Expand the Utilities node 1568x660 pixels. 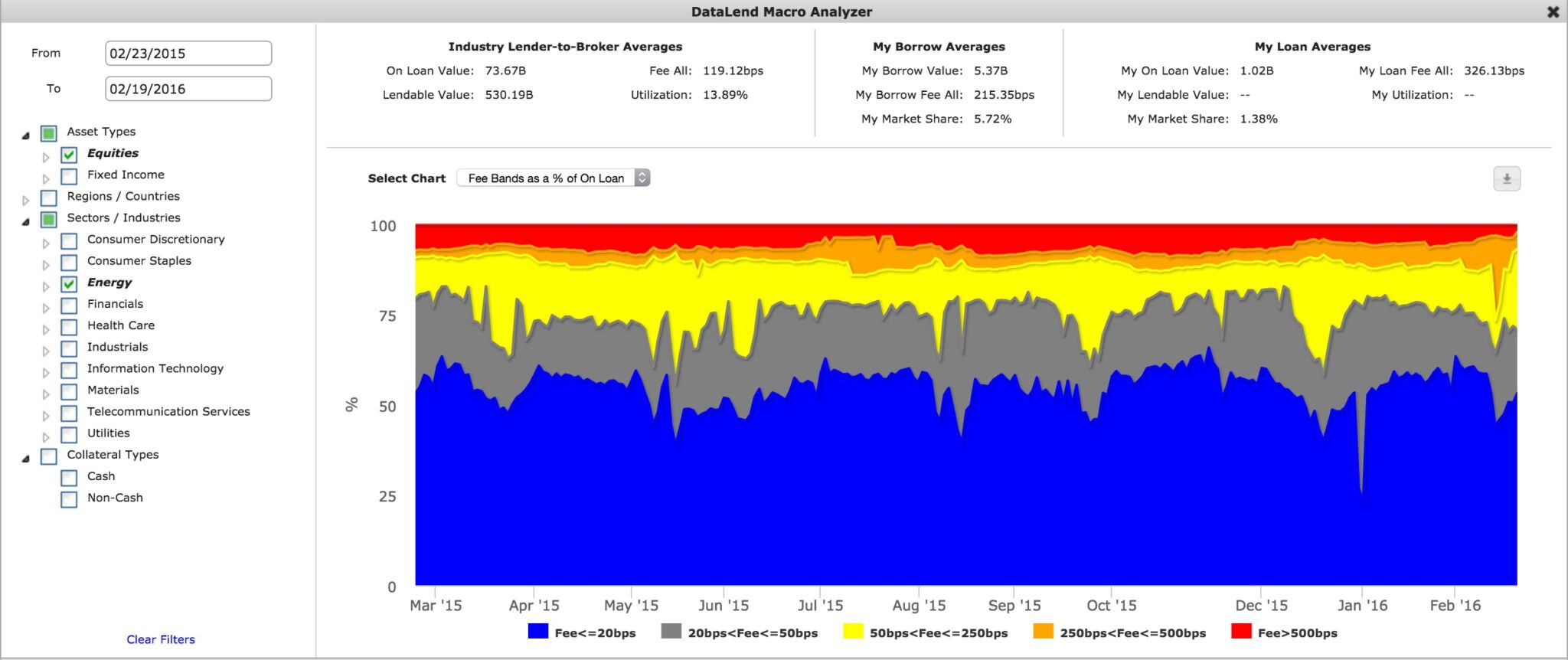[x=46, y=437]
